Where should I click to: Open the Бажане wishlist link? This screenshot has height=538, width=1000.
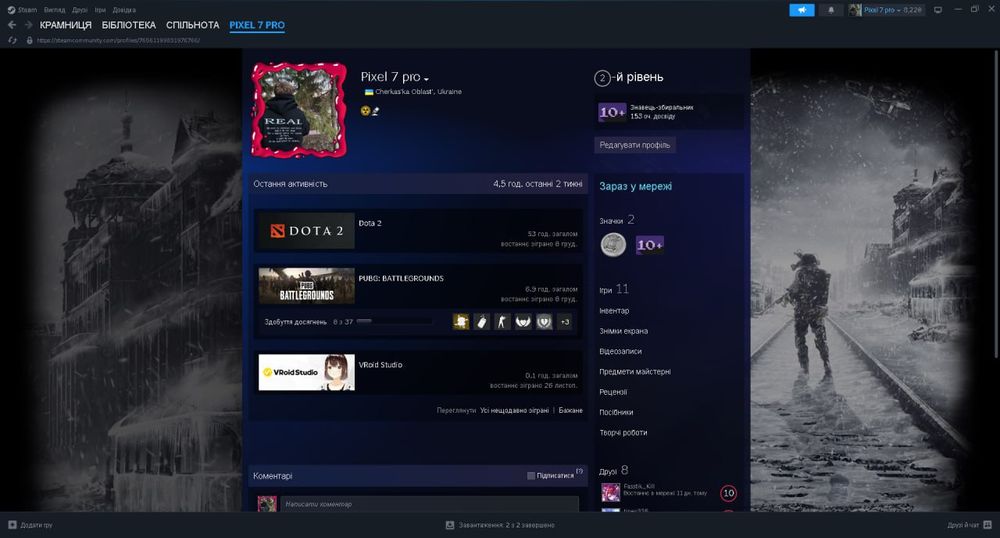570,411
